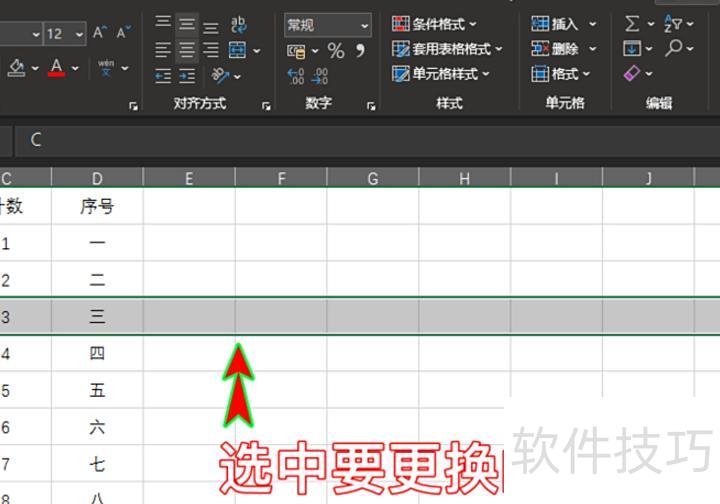The height and width of the screenshot is (504, 720).
Task: Open the fill color dropdown arrow
Action: tap(35, 68)
